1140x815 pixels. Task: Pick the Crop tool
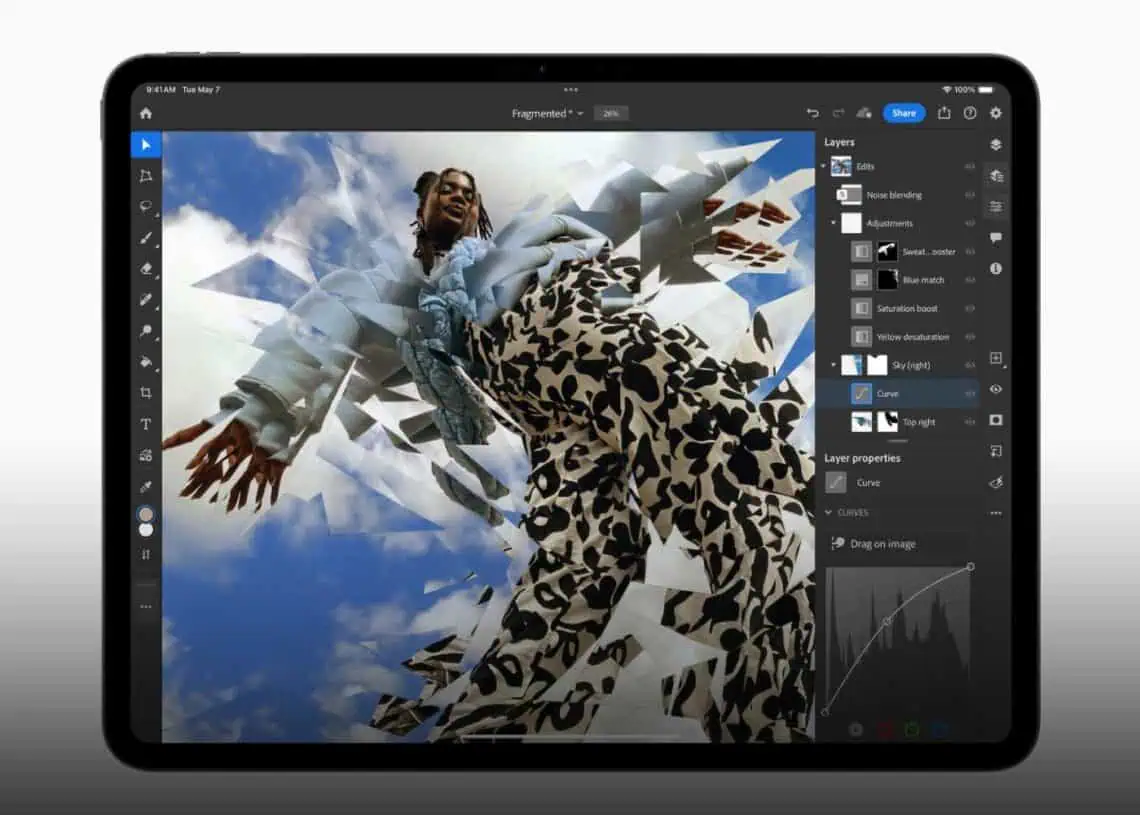[x=146, y=393]
